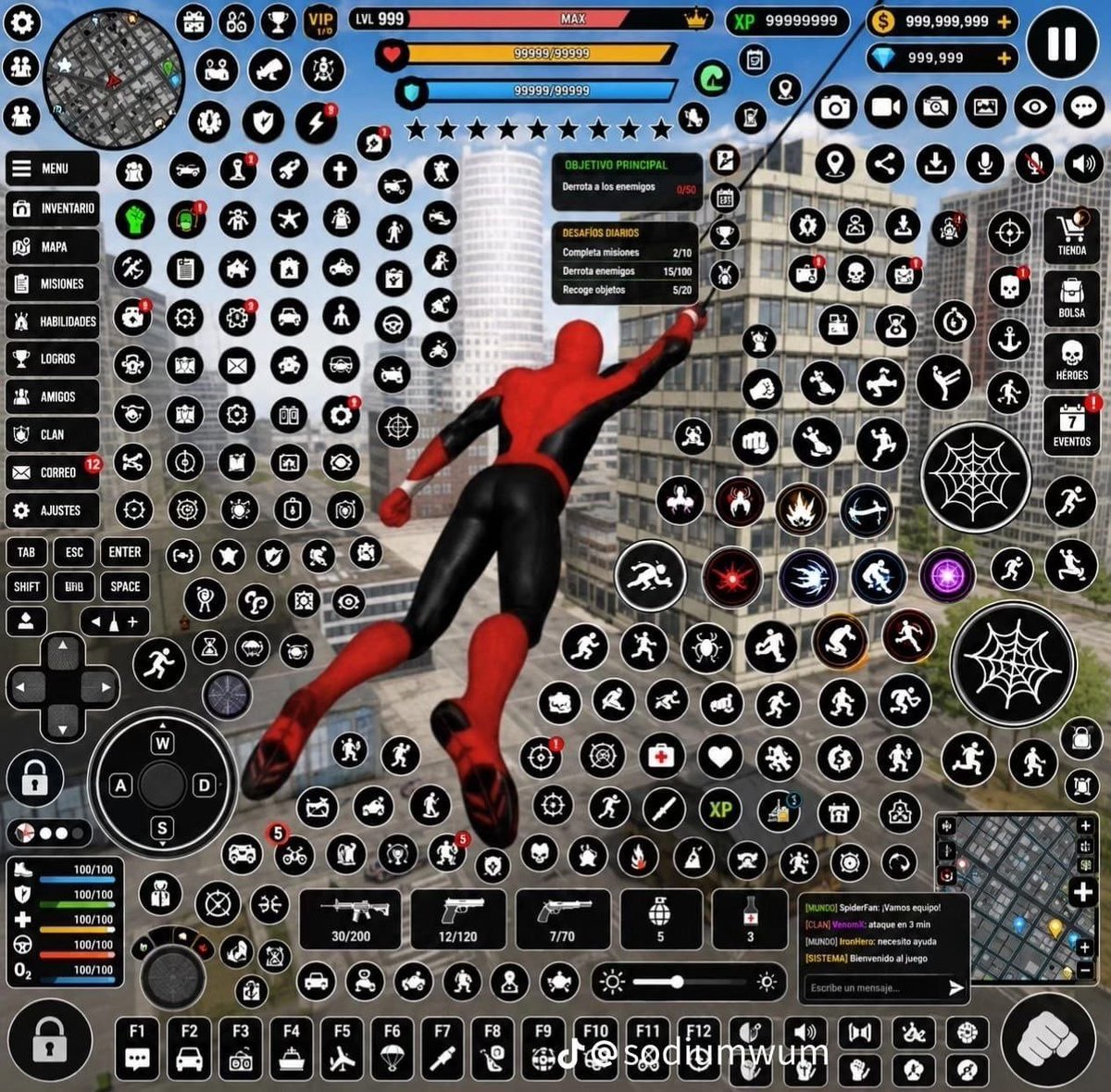The image size is (1111, 1092).
Task: Click the green refresh arrow icon
Action: coord(711,77)
